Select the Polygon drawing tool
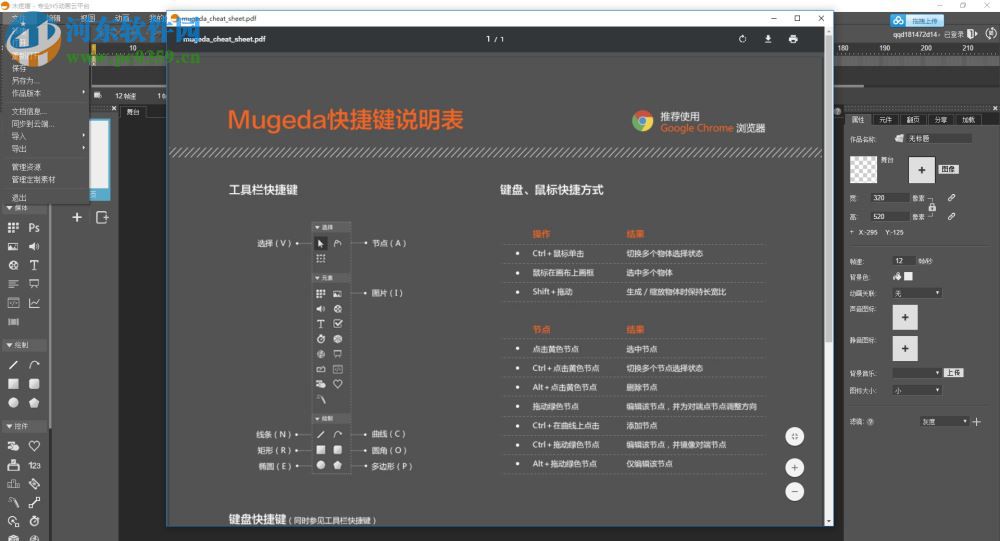Screen dimensions: 1000x541 pos(34,403)
